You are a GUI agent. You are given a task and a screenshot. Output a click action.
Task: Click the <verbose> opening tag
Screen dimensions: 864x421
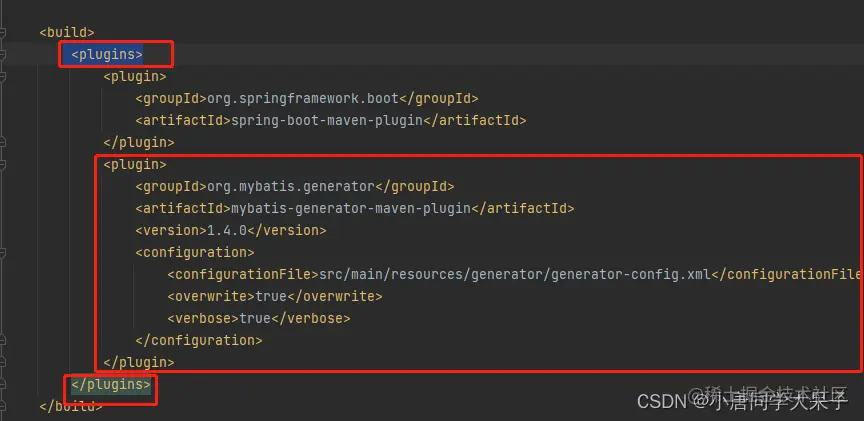click(x=203, y=319)
